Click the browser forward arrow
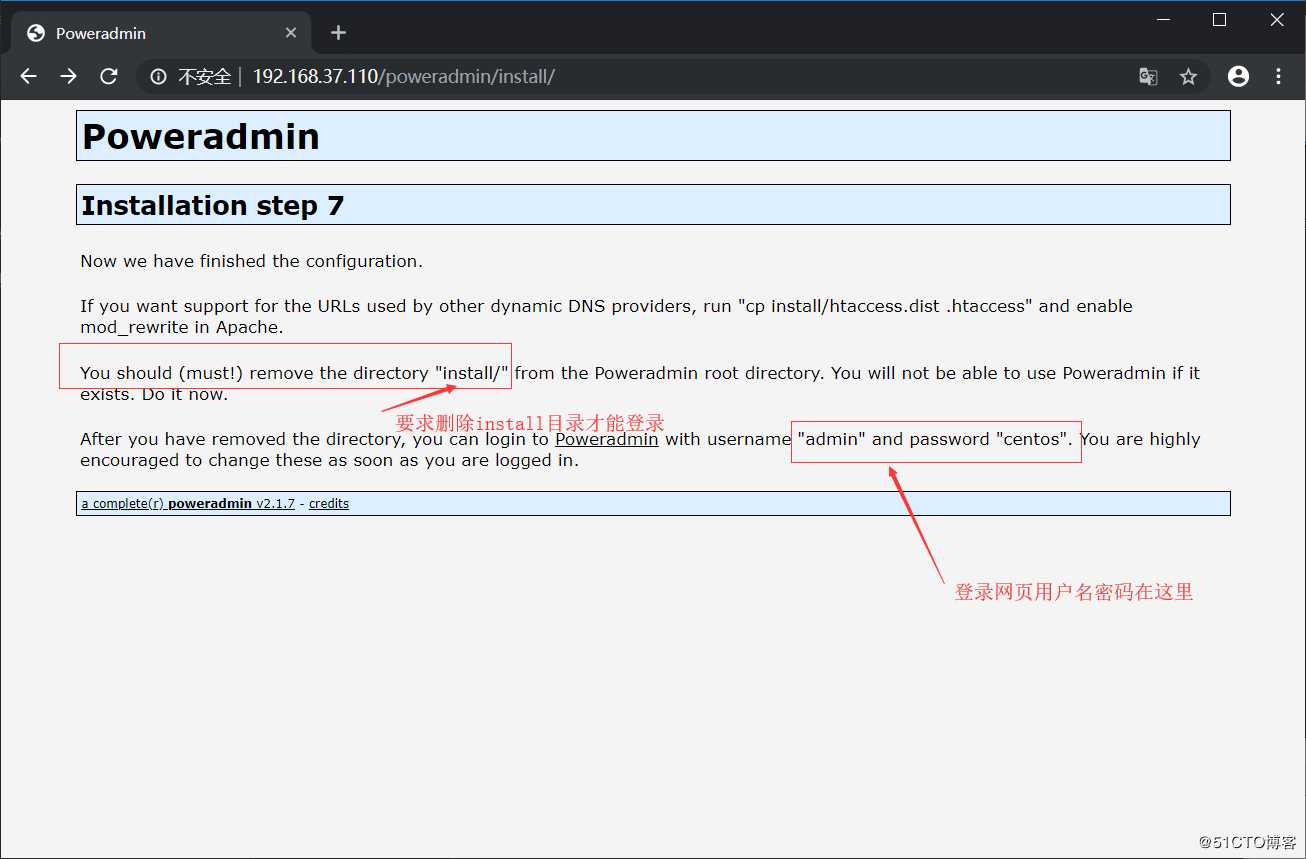This screenshot has height=859, width=1306. (x=68, y=76)
